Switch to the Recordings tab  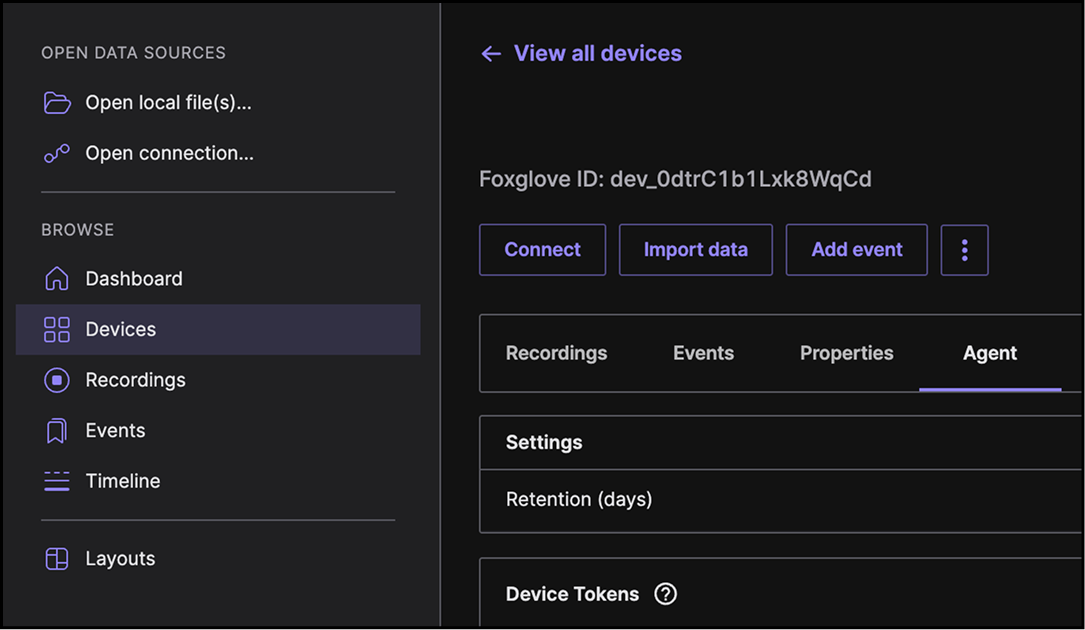[556, 353]
